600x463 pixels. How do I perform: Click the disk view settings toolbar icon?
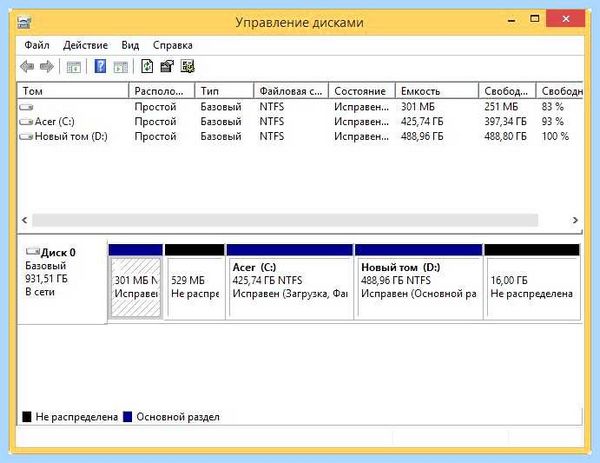(x=188, y=66)
